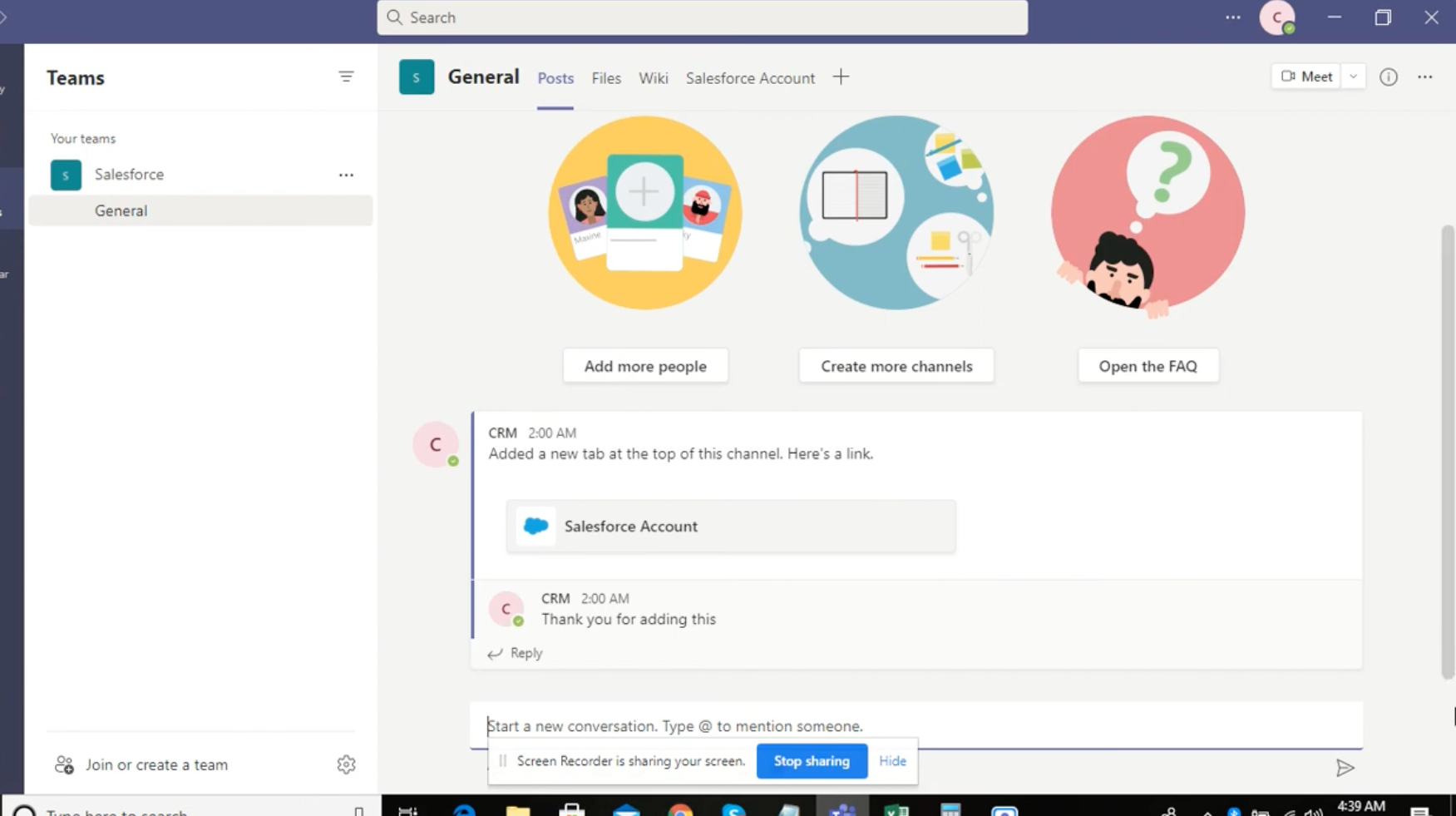Open channel info pane icon
Screen dimensions: 1456x816
(1389, 77)
